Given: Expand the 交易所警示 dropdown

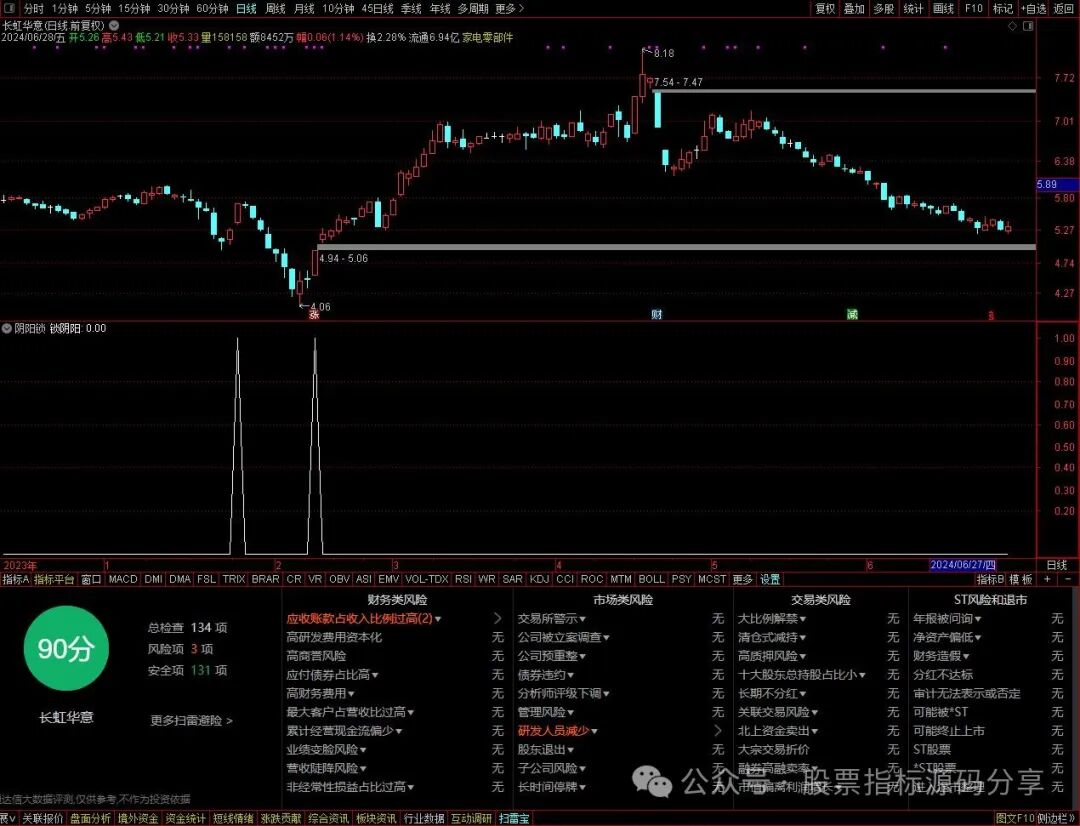Looking at the screenshot, I should point(552,619).
